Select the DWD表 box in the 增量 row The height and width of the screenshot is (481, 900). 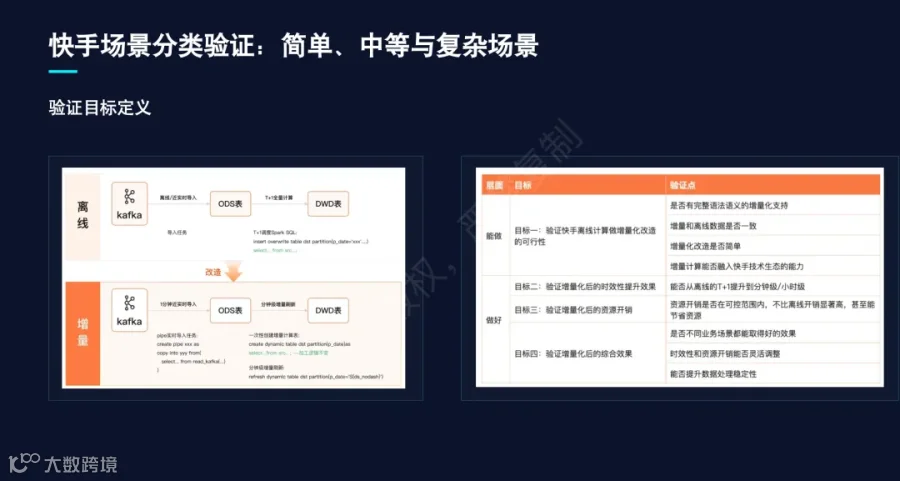(328, 310)
